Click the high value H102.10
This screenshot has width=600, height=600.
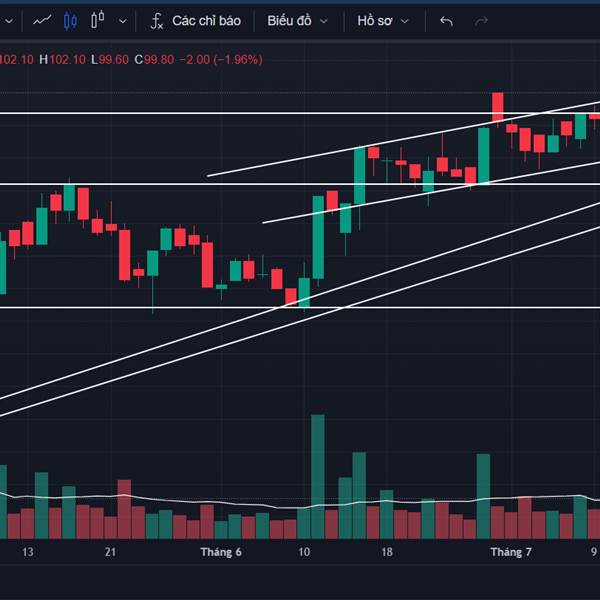point(63,60)
